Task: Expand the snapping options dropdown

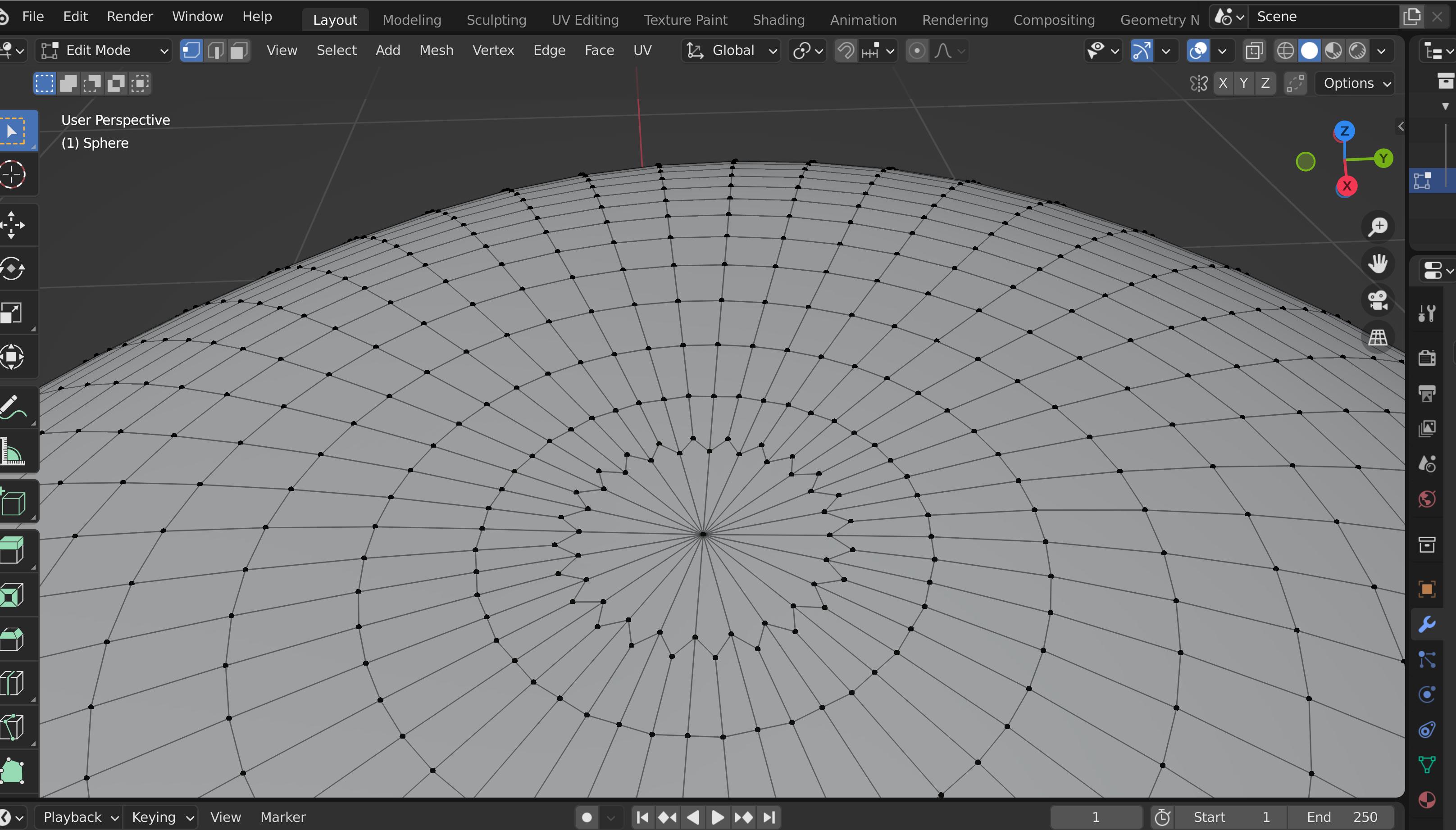Action: [878, 51]
